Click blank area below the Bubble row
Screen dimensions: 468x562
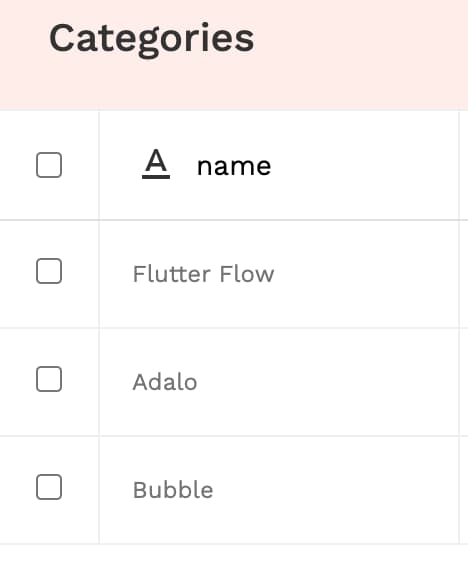[x=234, y=554]
